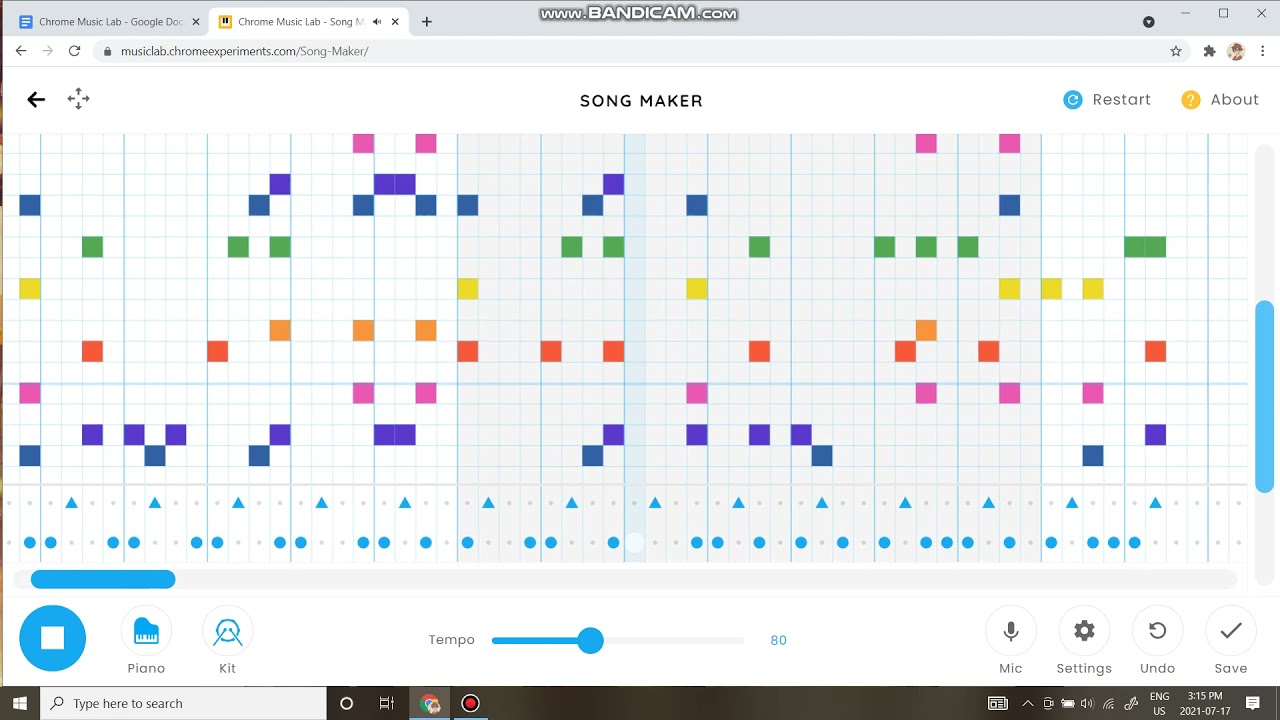Image resolution: width=1280 pixels, height=720 pixels.
Task: Open the tab search dropdown arrow
Action: pyautogui.click(x=1149, y=22)
